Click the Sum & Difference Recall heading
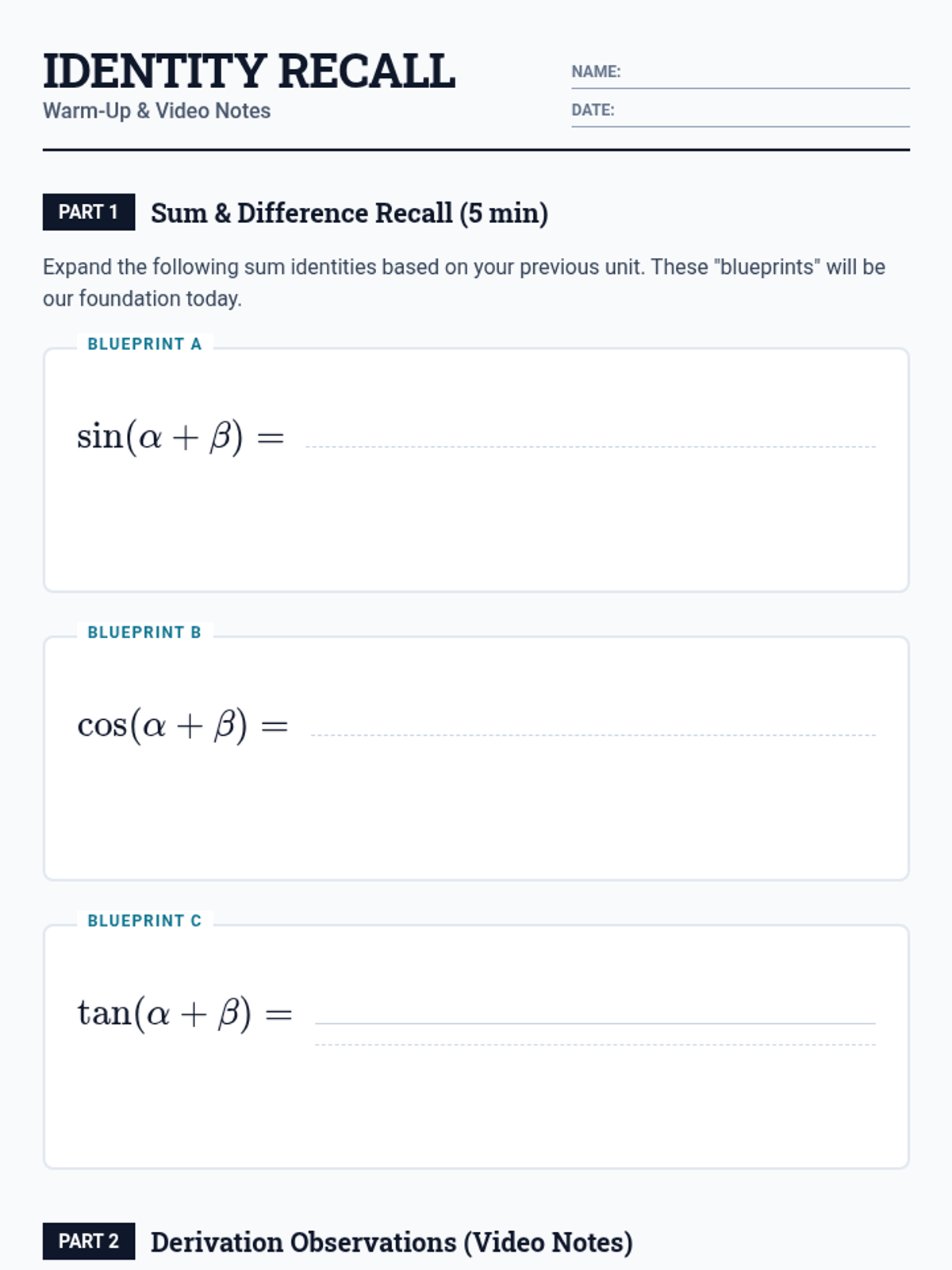Viewport: 952px width, 1270px height. 349,213
